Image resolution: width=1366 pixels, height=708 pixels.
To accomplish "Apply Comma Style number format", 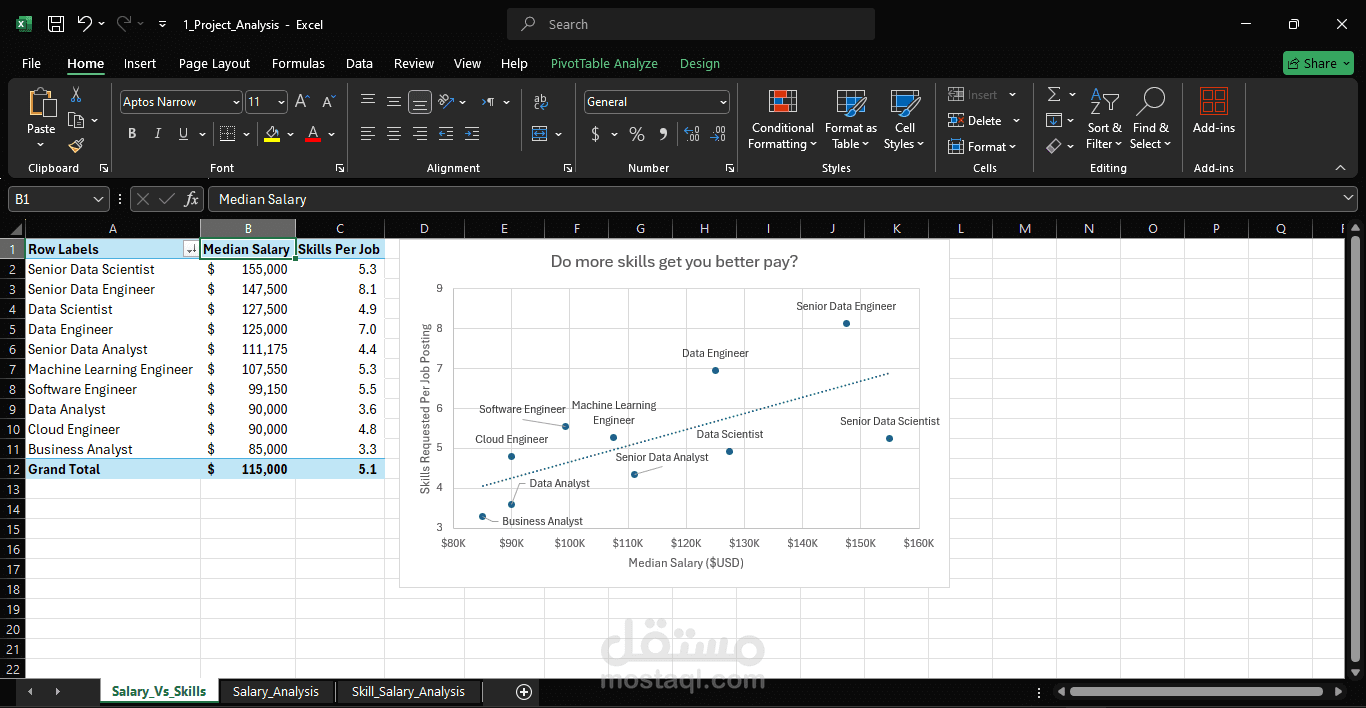I will (x=664, y=134).
